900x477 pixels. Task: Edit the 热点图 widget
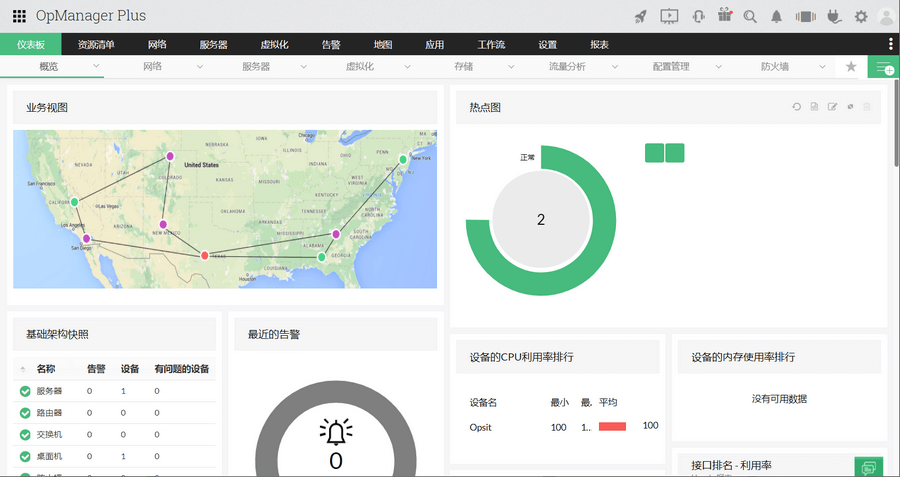(x=832, y=107)
